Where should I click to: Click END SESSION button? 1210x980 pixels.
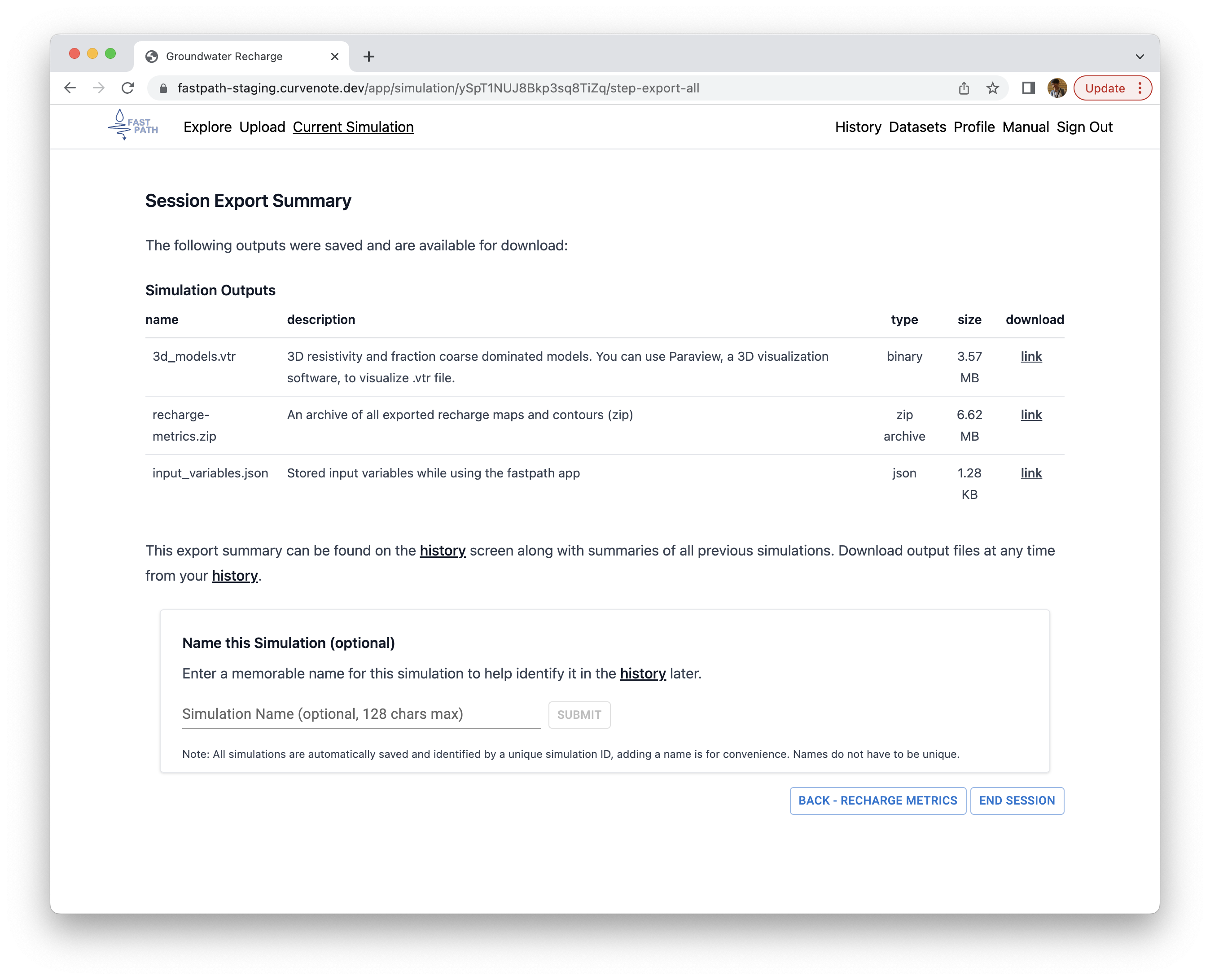tap(1016, 800)
